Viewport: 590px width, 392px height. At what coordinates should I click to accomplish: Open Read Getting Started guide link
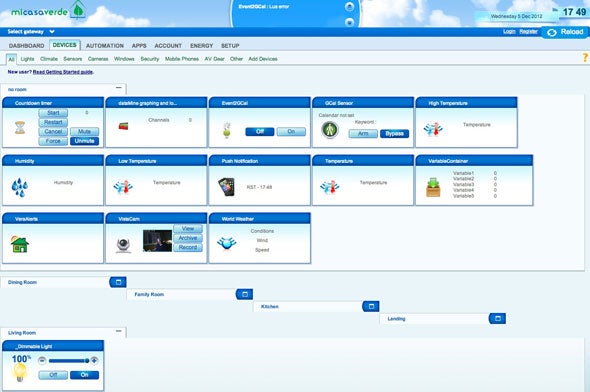click(x=63, y=72)
